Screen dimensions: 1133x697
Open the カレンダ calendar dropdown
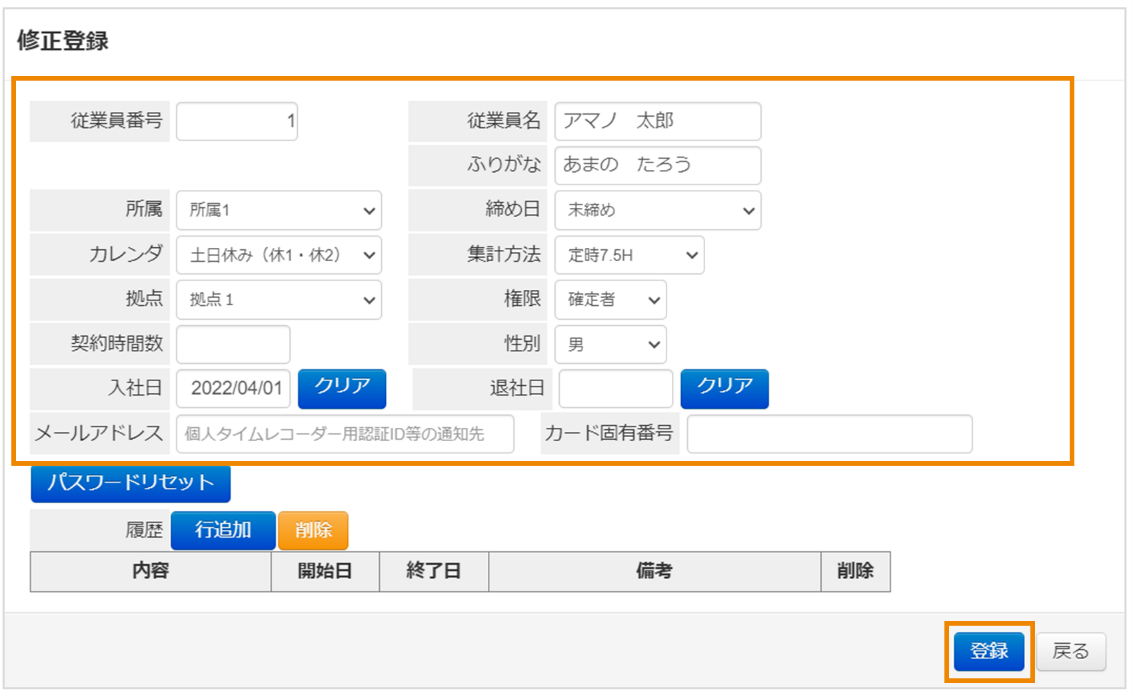pos(279,255)
